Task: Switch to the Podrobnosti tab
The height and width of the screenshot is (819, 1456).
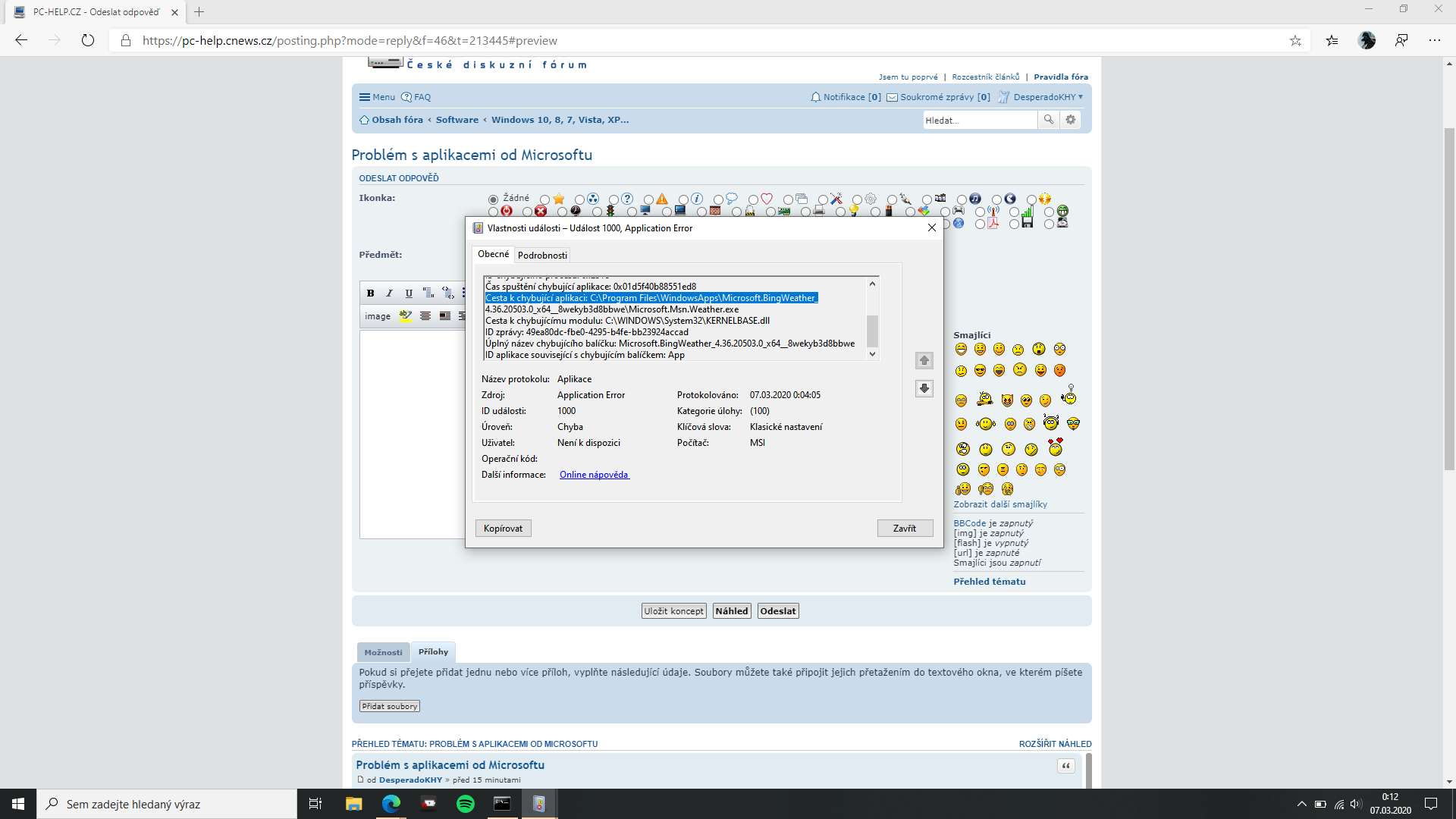Action: (542, 255)
